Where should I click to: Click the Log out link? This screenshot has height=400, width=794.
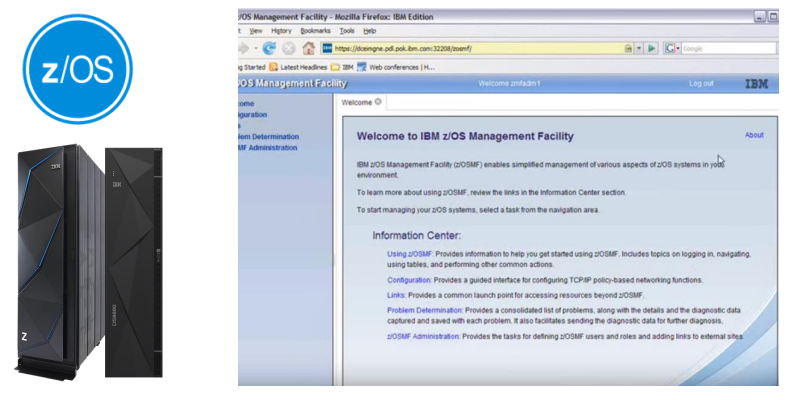[701, 84]
